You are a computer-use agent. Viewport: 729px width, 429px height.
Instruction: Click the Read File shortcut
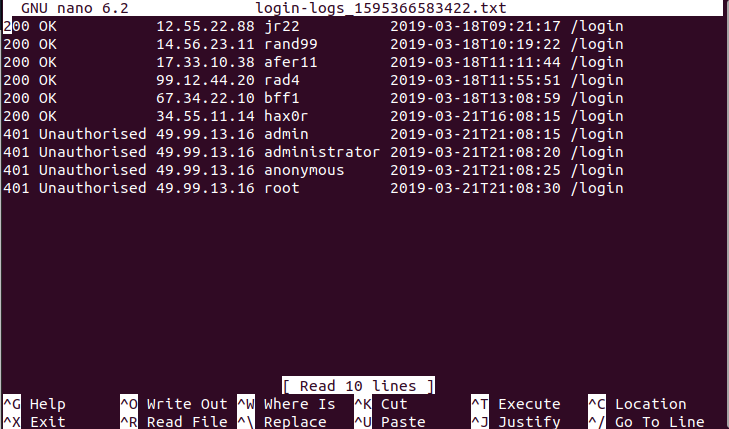(187, 422)
